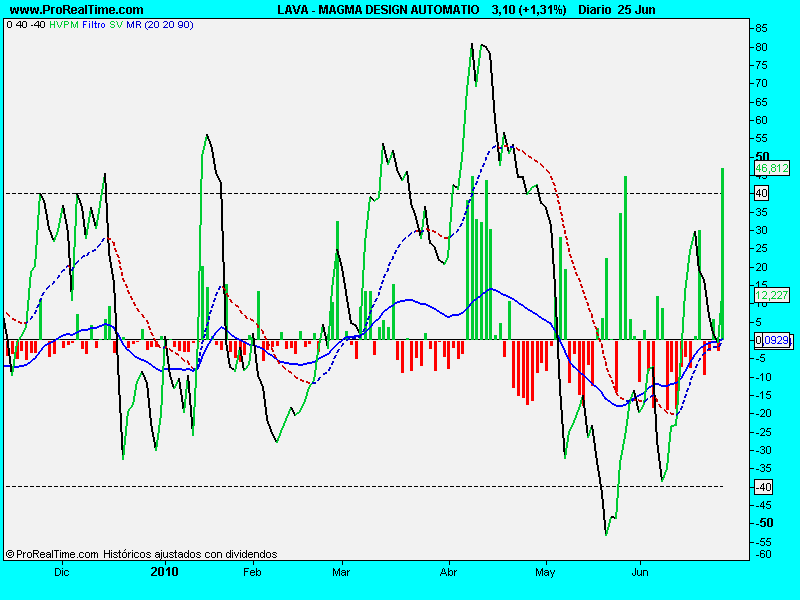Click the Mar month label
This screenshot has width=800, height=600.
pos(341,572)
